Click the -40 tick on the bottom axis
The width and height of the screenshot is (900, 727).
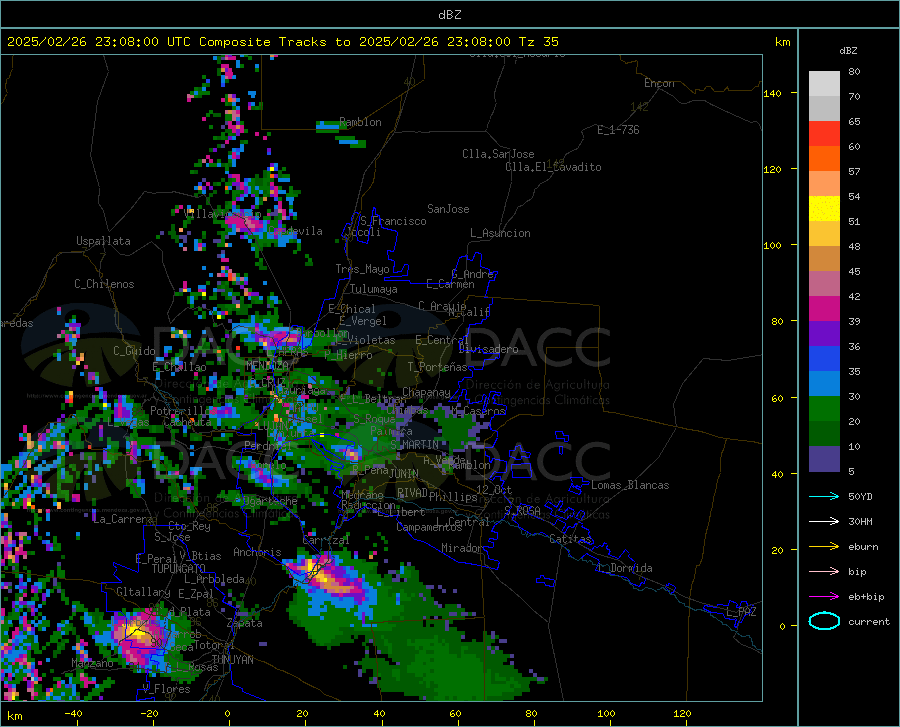73,713
